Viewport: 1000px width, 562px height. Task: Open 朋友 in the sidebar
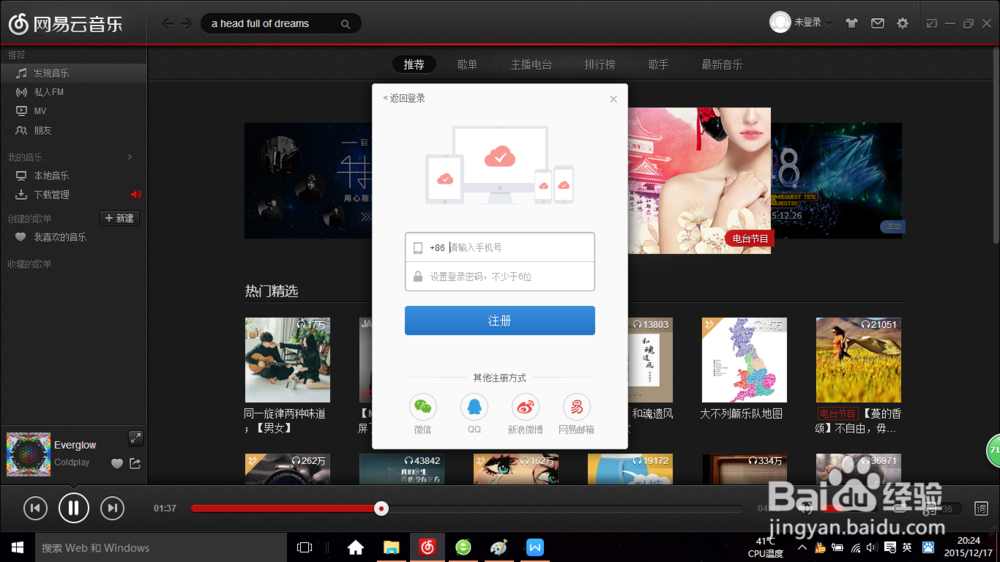(73, 130)
